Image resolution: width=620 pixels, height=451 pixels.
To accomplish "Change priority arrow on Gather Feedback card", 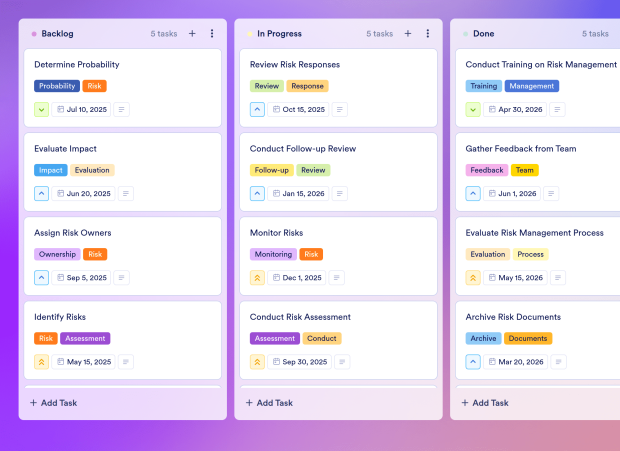I will [x=473, y=194].
